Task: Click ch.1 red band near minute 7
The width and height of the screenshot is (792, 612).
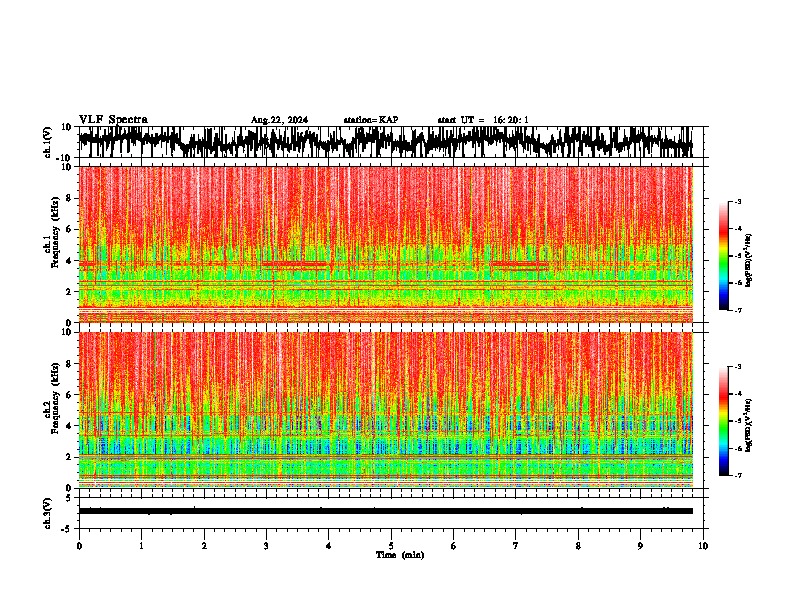Action: (520, 264)
